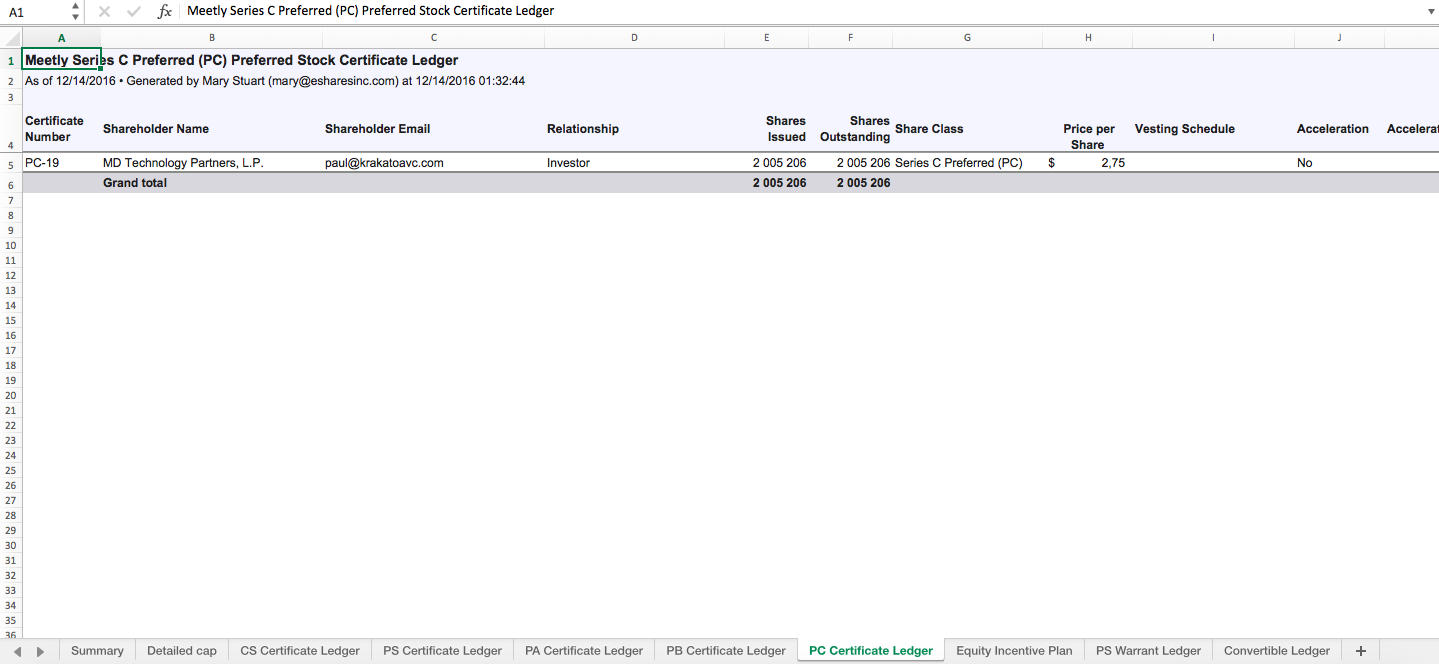
Task: Click the Name Box showing A1
Action: 36,12
